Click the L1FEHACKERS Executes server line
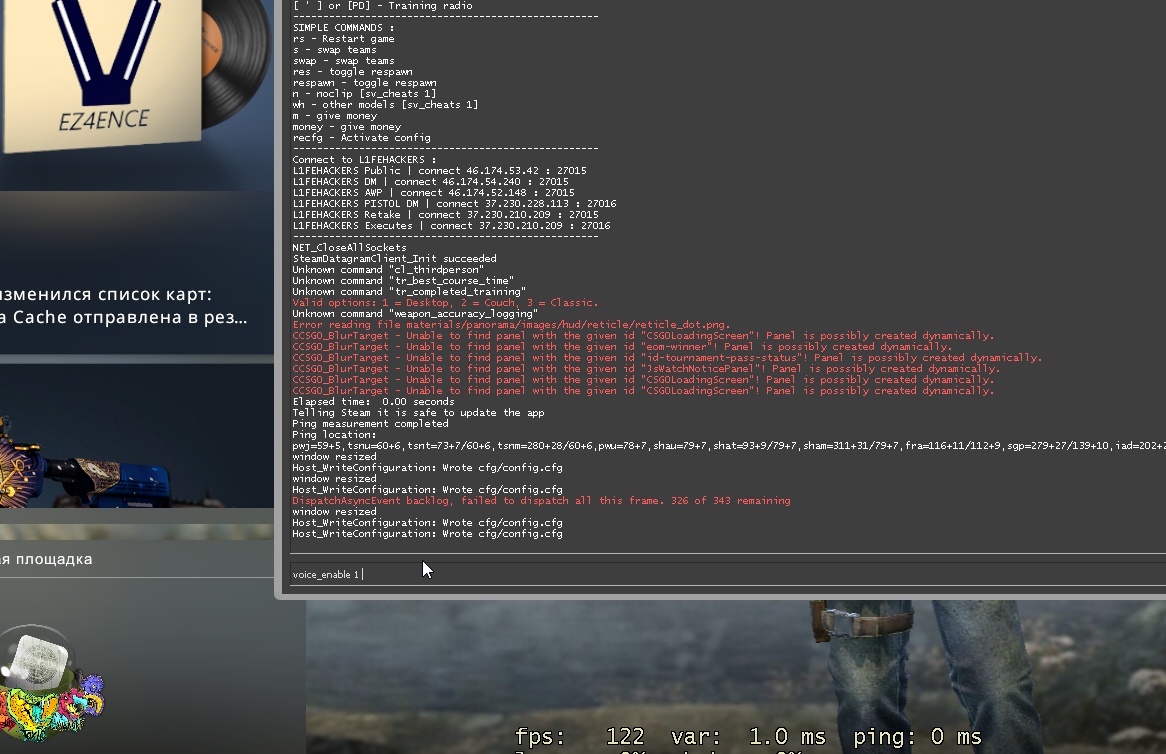Image resolution: width=1166 pixels, height=754 pixels. [451, 226]
